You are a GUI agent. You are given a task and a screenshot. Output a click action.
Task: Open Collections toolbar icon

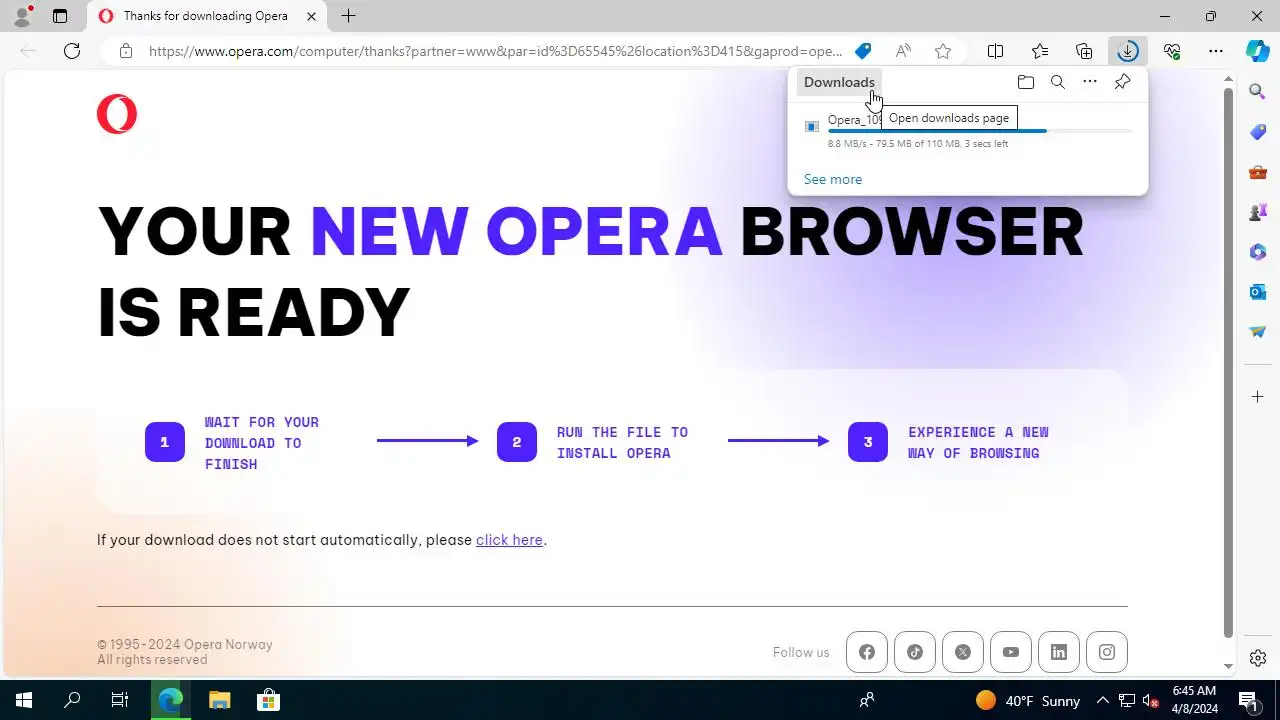tap(1084, 51)
